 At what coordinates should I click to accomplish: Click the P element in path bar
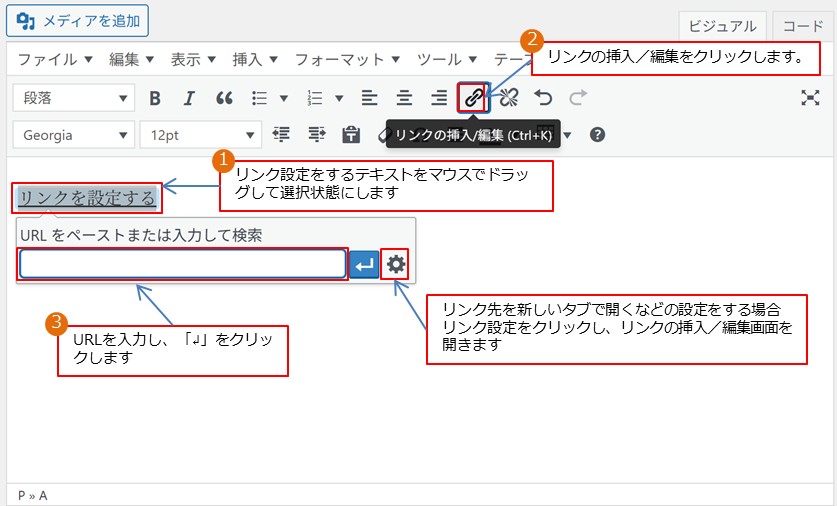click(x=21, y=496)
